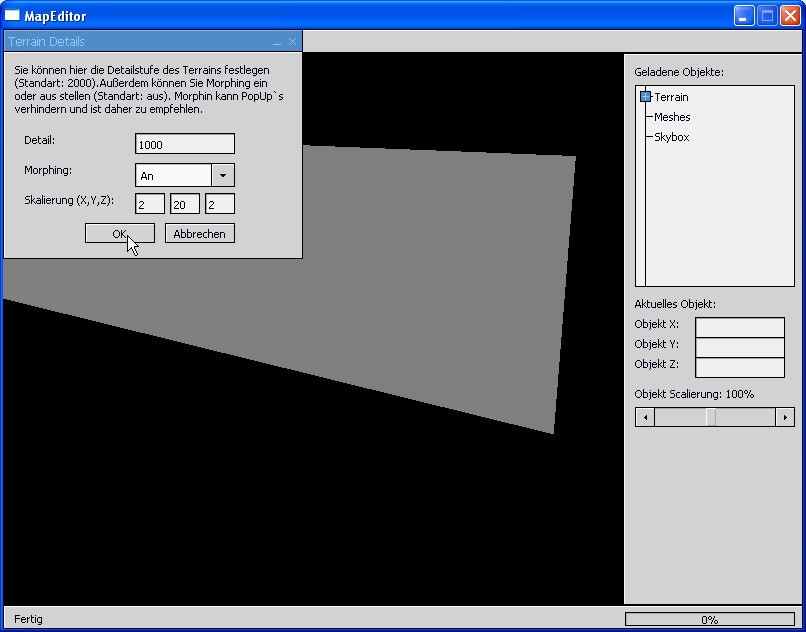The width and height of the screenshot is (806, 632).
Task: Click the Objekt X input box
Action: 740,327
